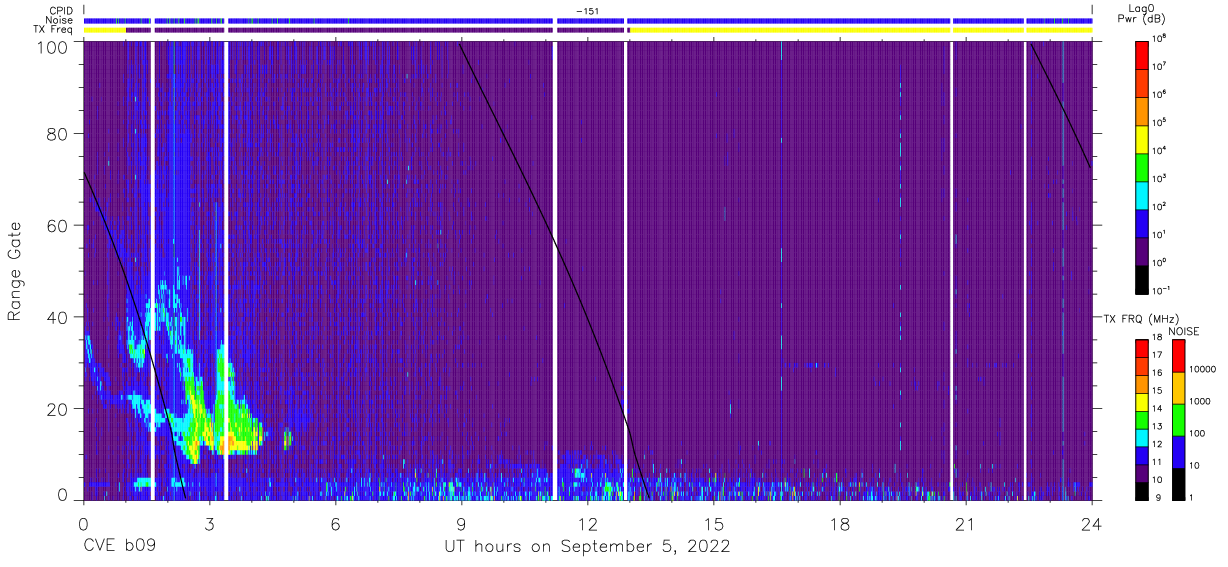Viewport: 1228px width, 567px height.
Task: Click Range Gate axis tick label '40'
Action: point(59,317)
